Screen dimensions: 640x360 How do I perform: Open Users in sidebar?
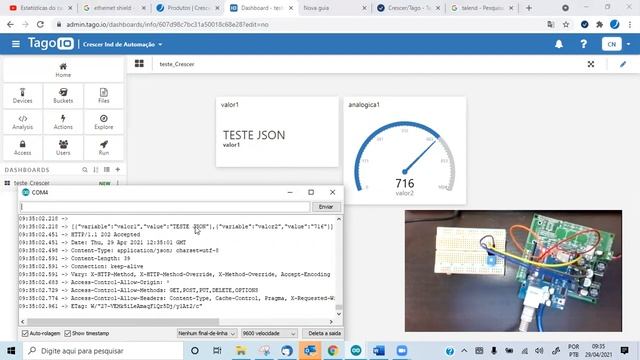tap(63, 148)
